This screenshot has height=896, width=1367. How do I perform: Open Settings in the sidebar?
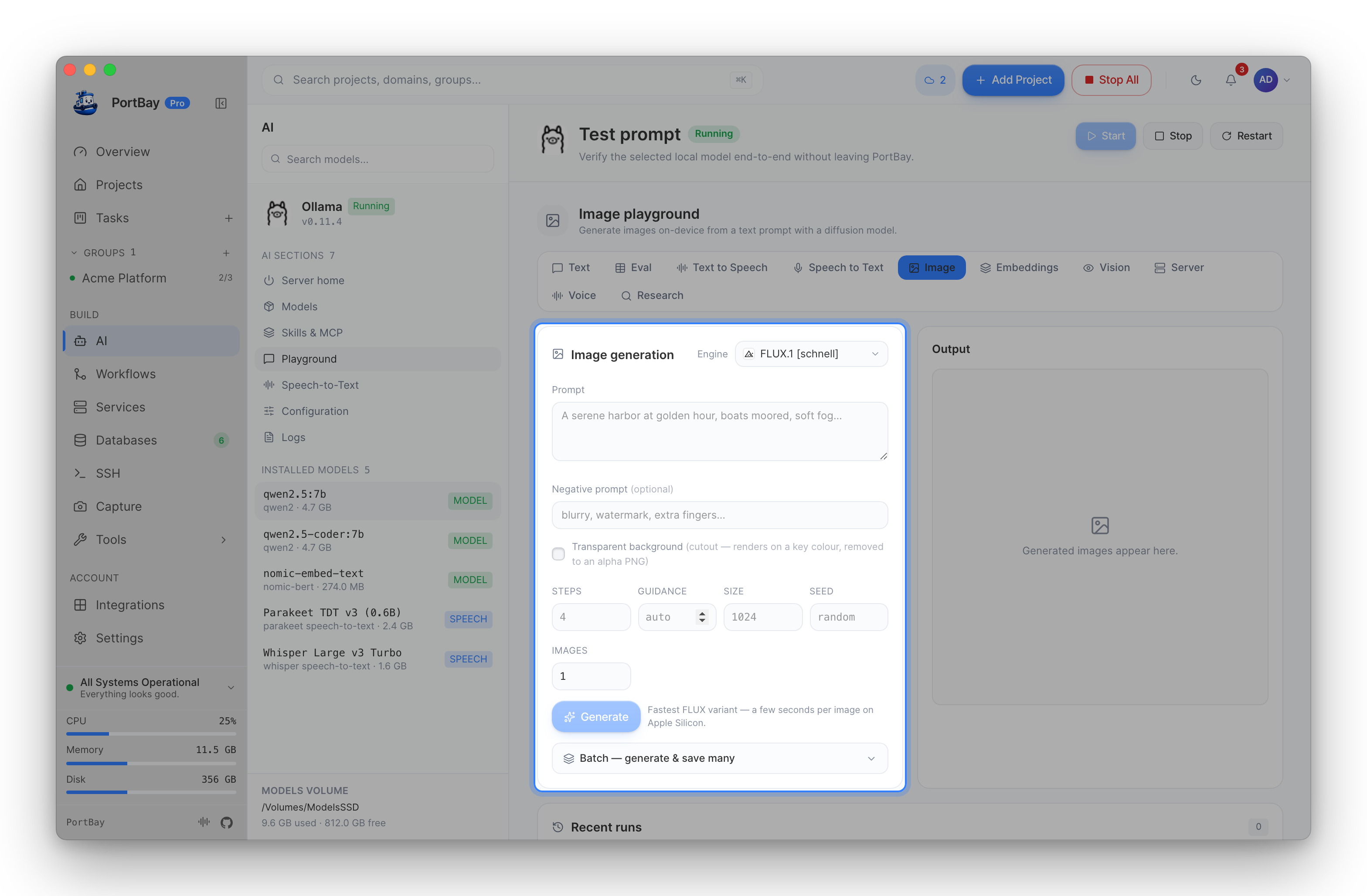coord(151,638)
